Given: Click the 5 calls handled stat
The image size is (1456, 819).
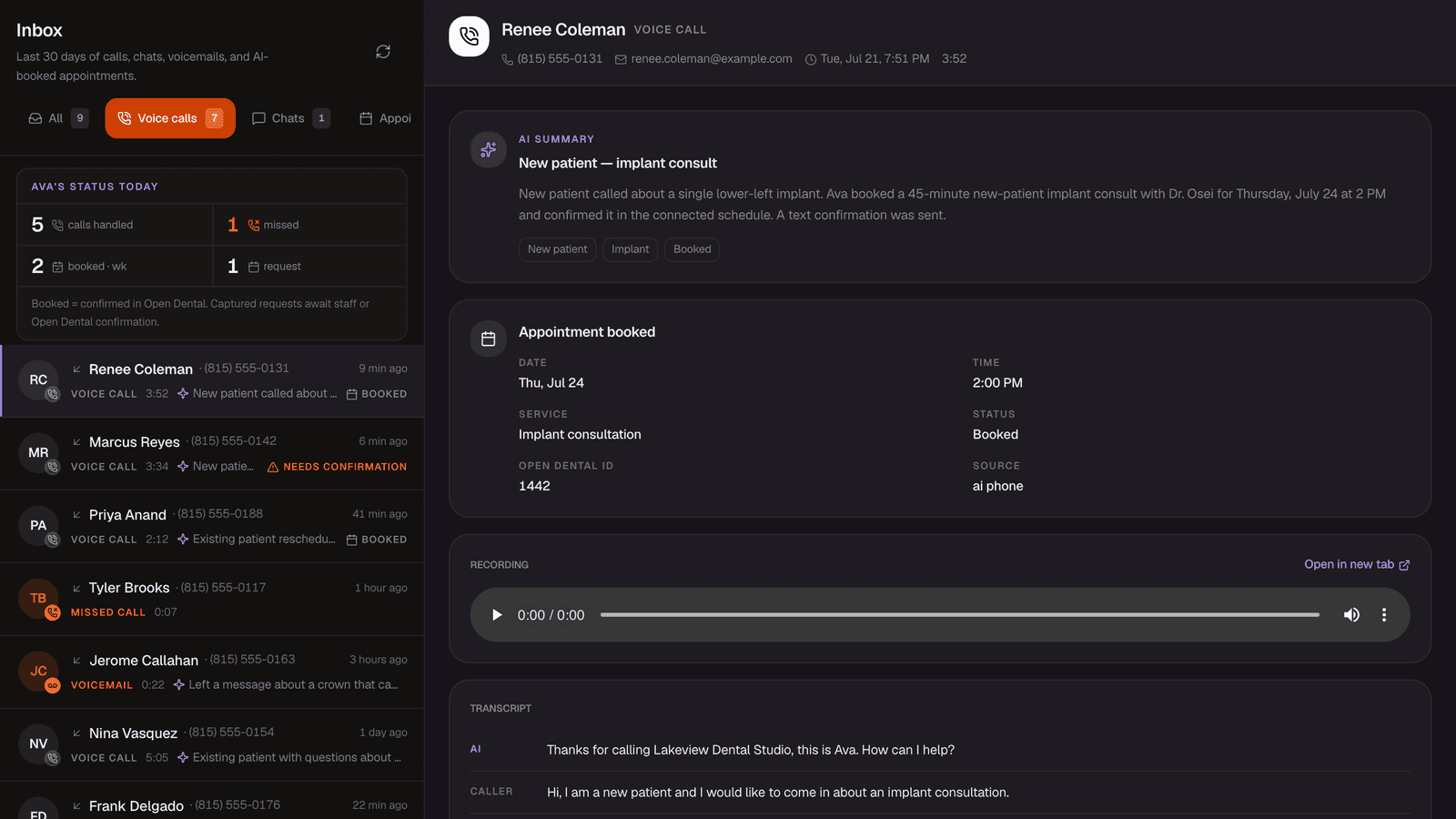Looking at the screenshot, I should coord(115,225).
